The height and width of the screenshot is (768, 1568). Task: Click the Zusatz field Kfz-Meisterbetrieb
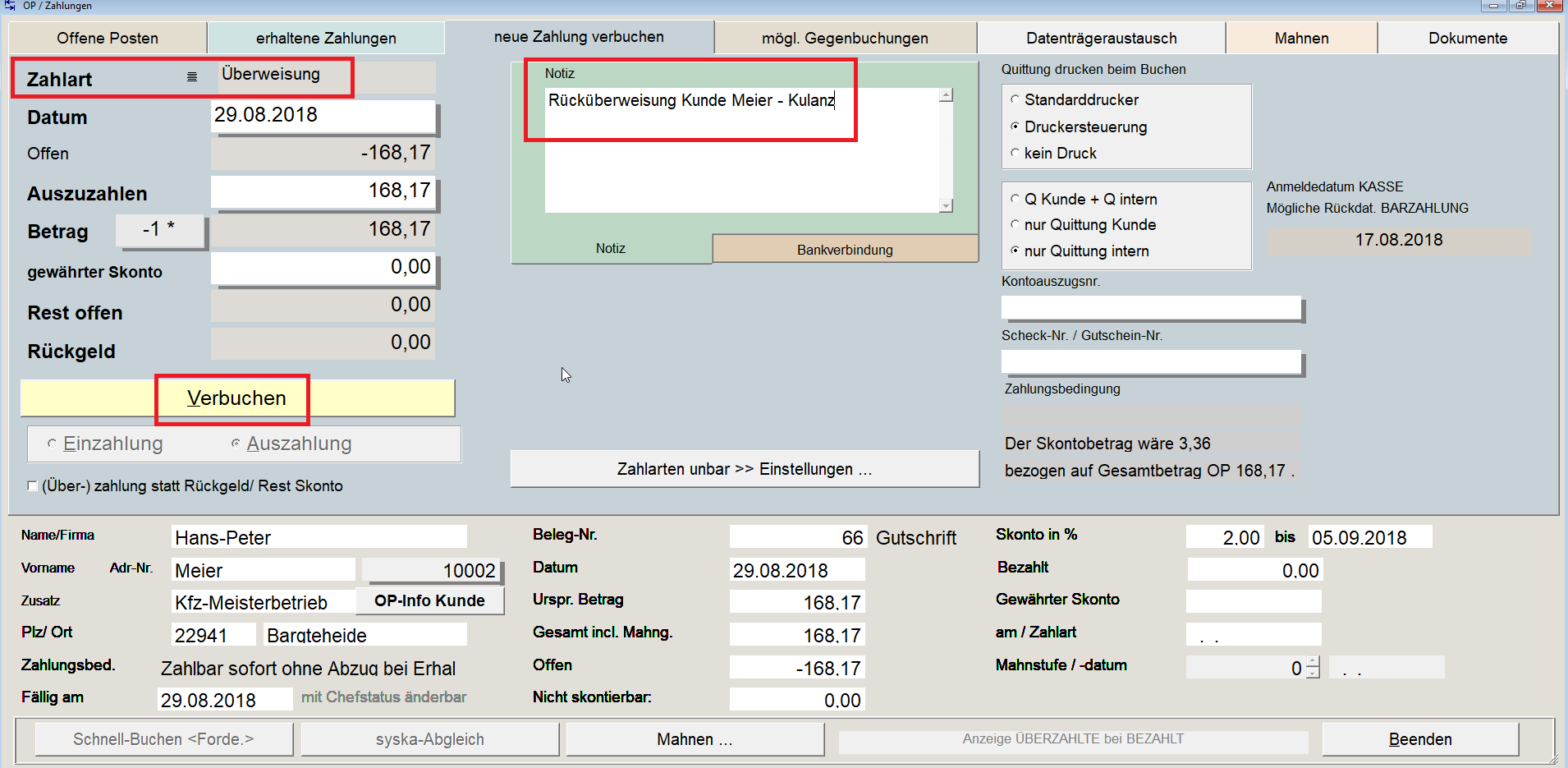[x=264, y=602]
